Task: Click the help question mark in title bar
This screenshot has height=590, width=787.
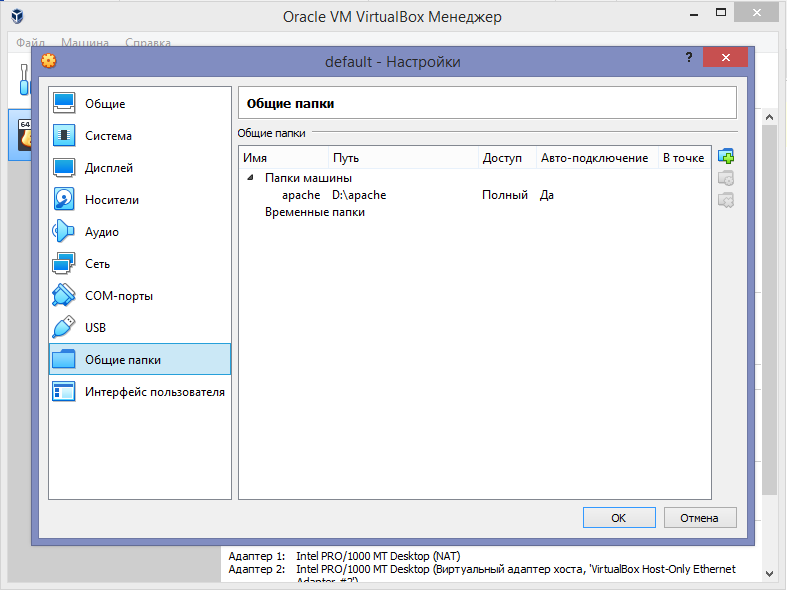Action: pyautogui.click(x=688, y=59)
